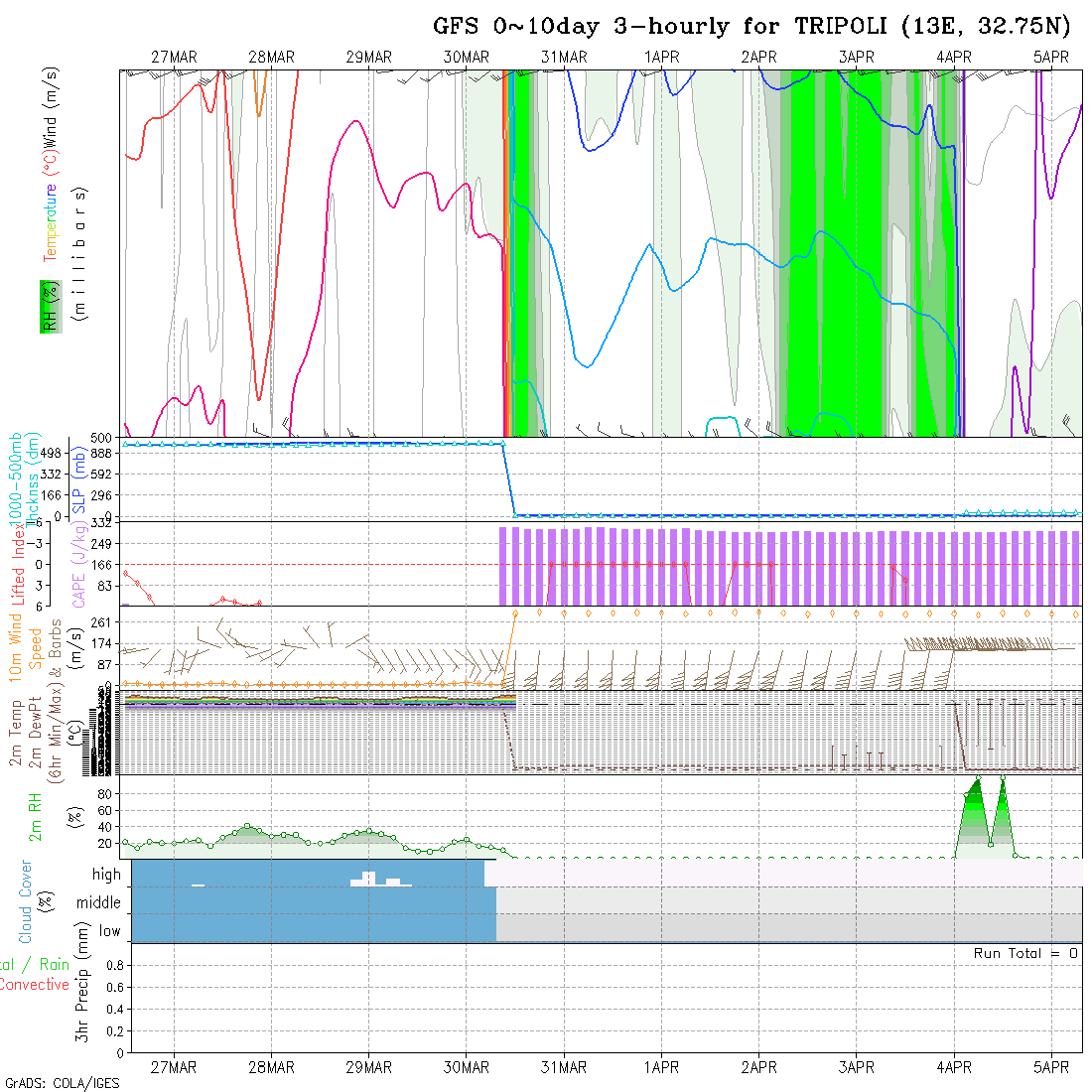
Task: Click the Cloud Cover (%) axis label
Action: [x=26, y=901]
